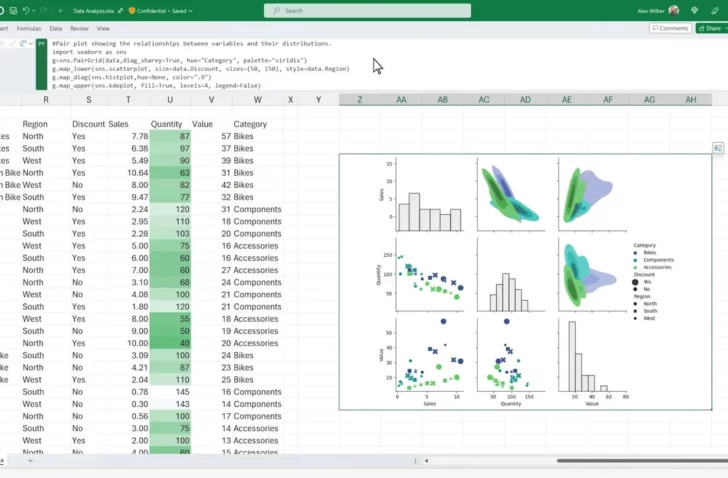The height and width of the screenshot is (478, 728).
Task: Click the sharing status icon beside Data Analysis.xlsx
Action: pyautogui.click(x=120, y=11)
